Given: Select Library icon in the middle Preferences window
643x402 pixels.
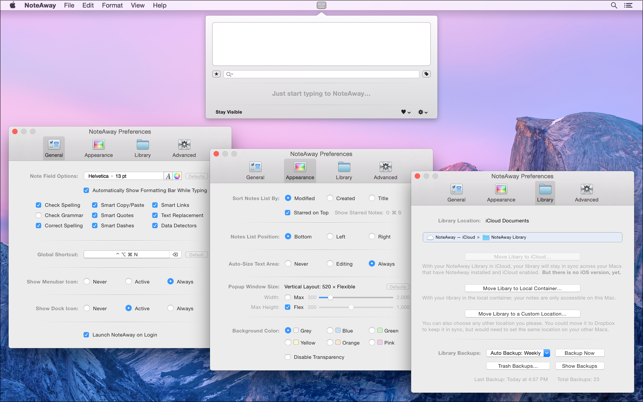Looking at the screenshot, I should click(x=344, y=170).
